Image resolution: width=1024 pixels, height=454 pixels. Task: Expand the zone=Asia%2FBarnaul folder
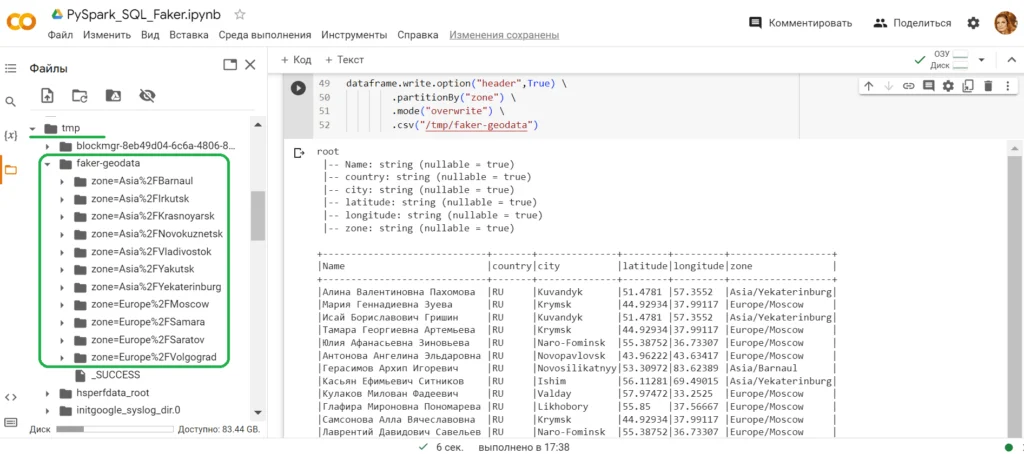tap(63, 181)
